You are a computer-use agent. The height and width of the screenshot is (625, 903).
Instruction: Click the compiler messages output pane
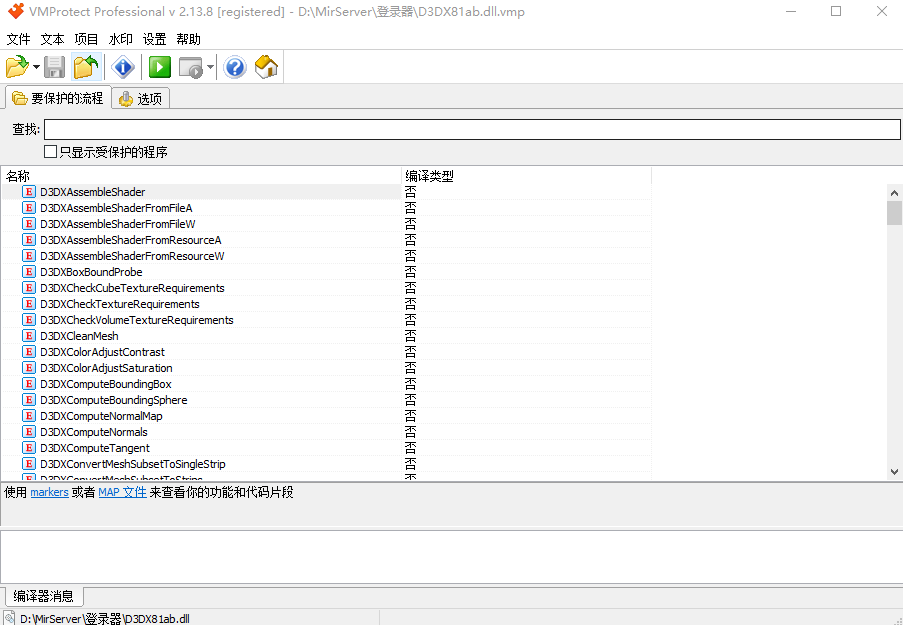coord(452,556)
